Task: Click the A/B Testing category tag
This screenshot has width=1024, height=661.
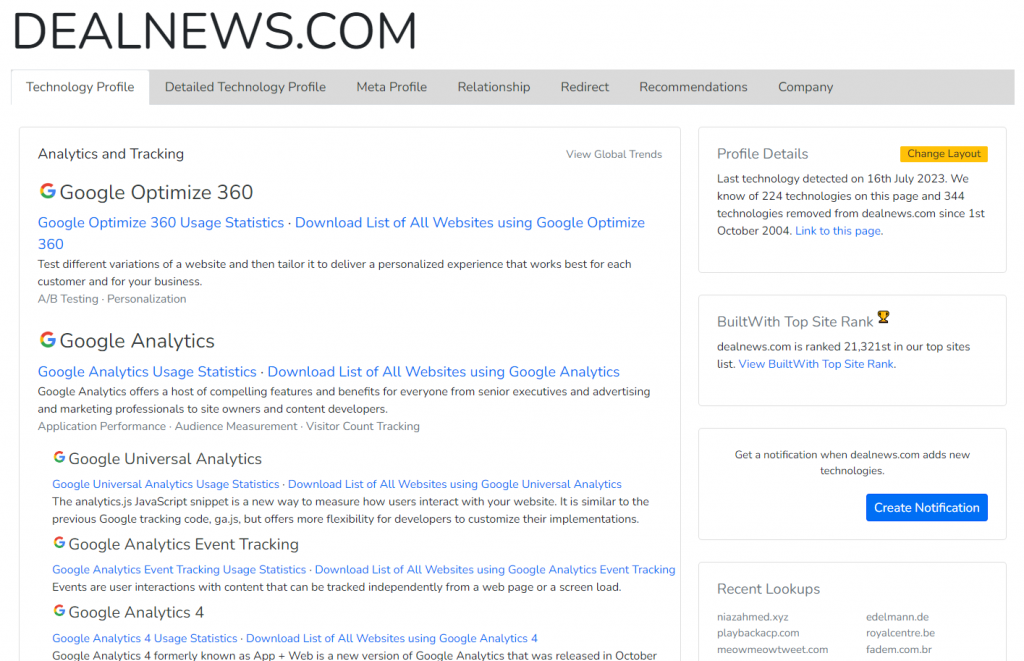Action: point(68,298)
